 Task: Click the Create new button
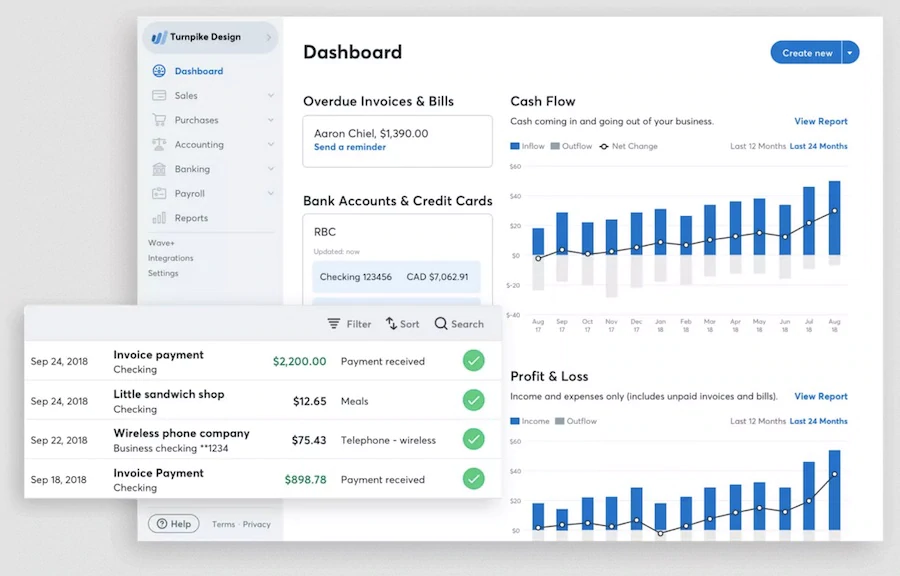pos(806,53)
